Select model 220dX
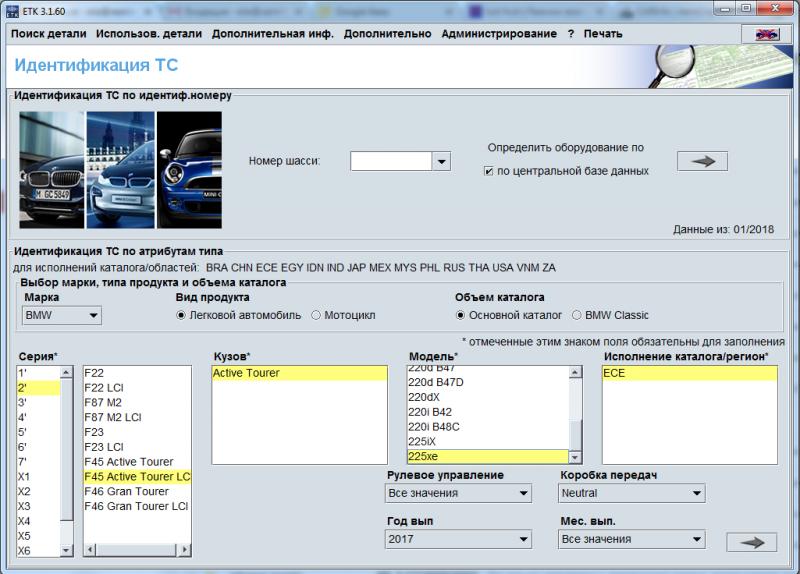Screen dimensions: 800x574 (488, 397)
